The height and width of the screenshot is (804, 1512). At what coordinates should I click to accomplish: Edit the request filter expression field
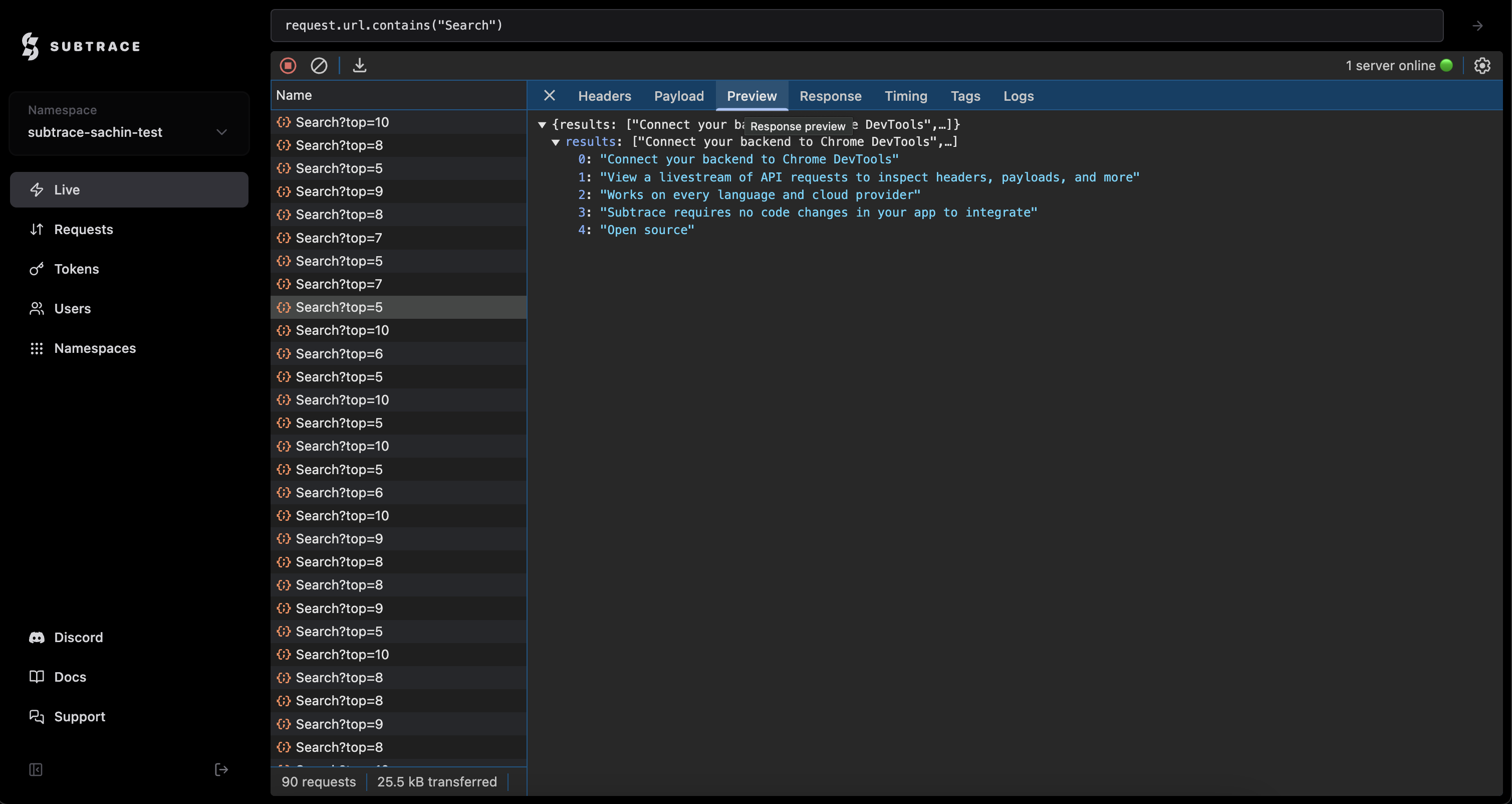click(x=857, y=26)
